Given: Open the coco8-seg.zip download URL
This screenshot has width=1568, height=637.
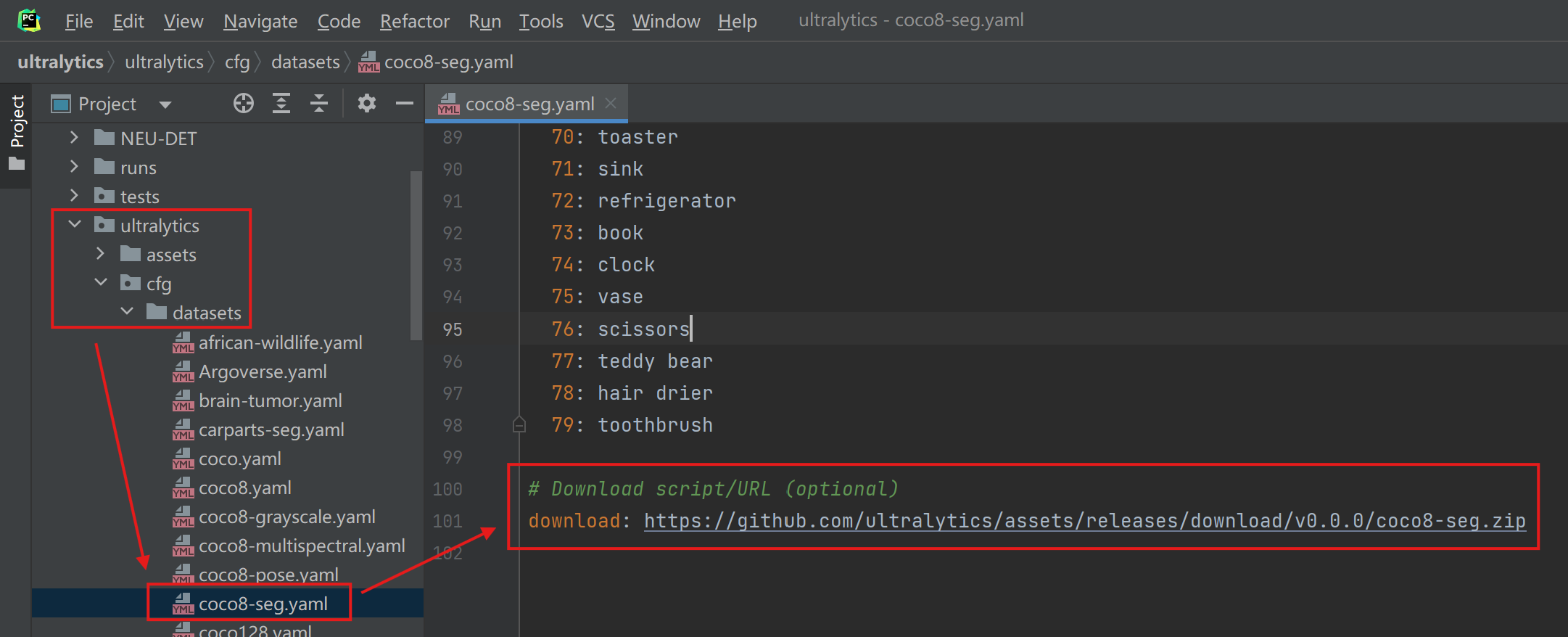Looking at the screenshot, I should 1085,521.
